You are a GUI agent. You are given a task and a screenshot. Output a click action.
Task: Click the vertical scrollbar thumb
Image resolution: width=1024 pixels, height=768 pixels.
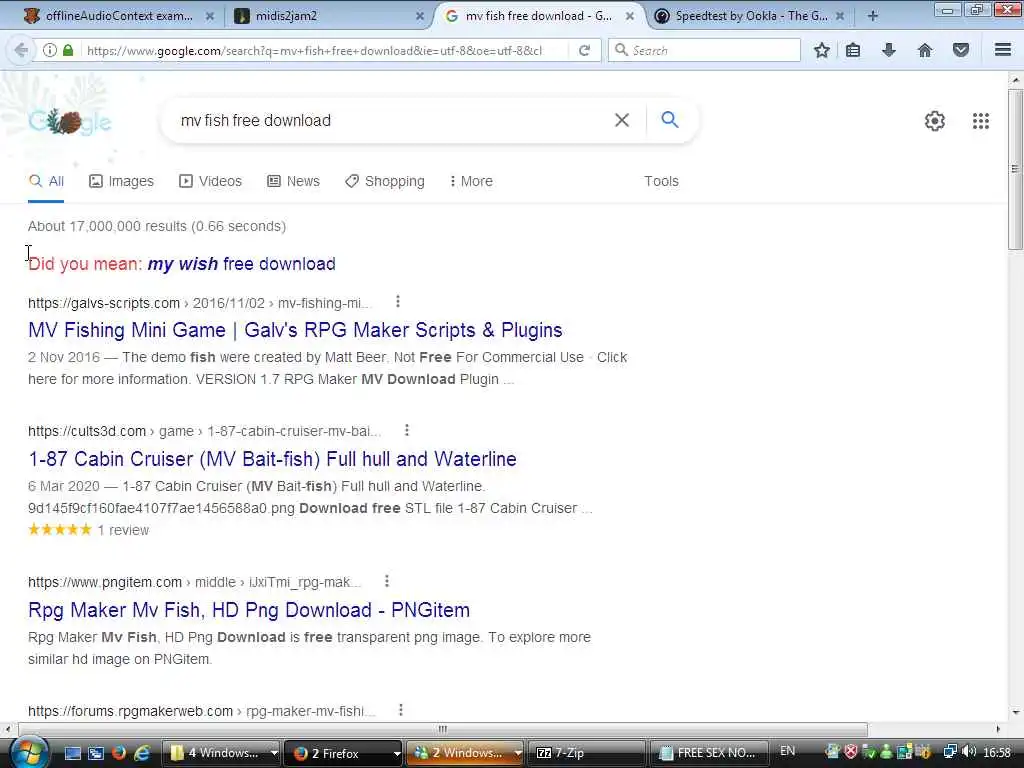pos(1015,168)
